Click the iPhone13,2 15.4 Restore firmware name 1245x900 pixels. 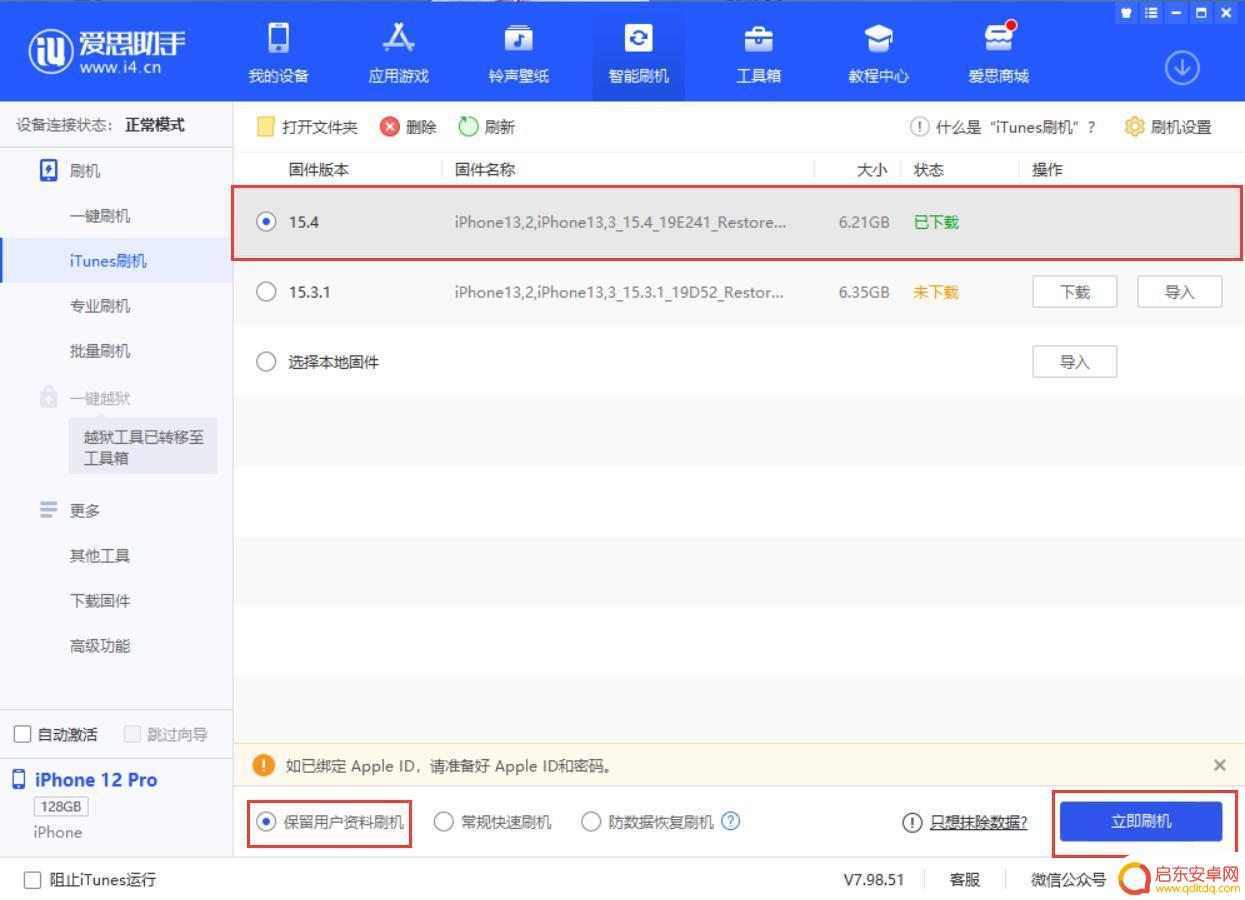tap(620, 222)
